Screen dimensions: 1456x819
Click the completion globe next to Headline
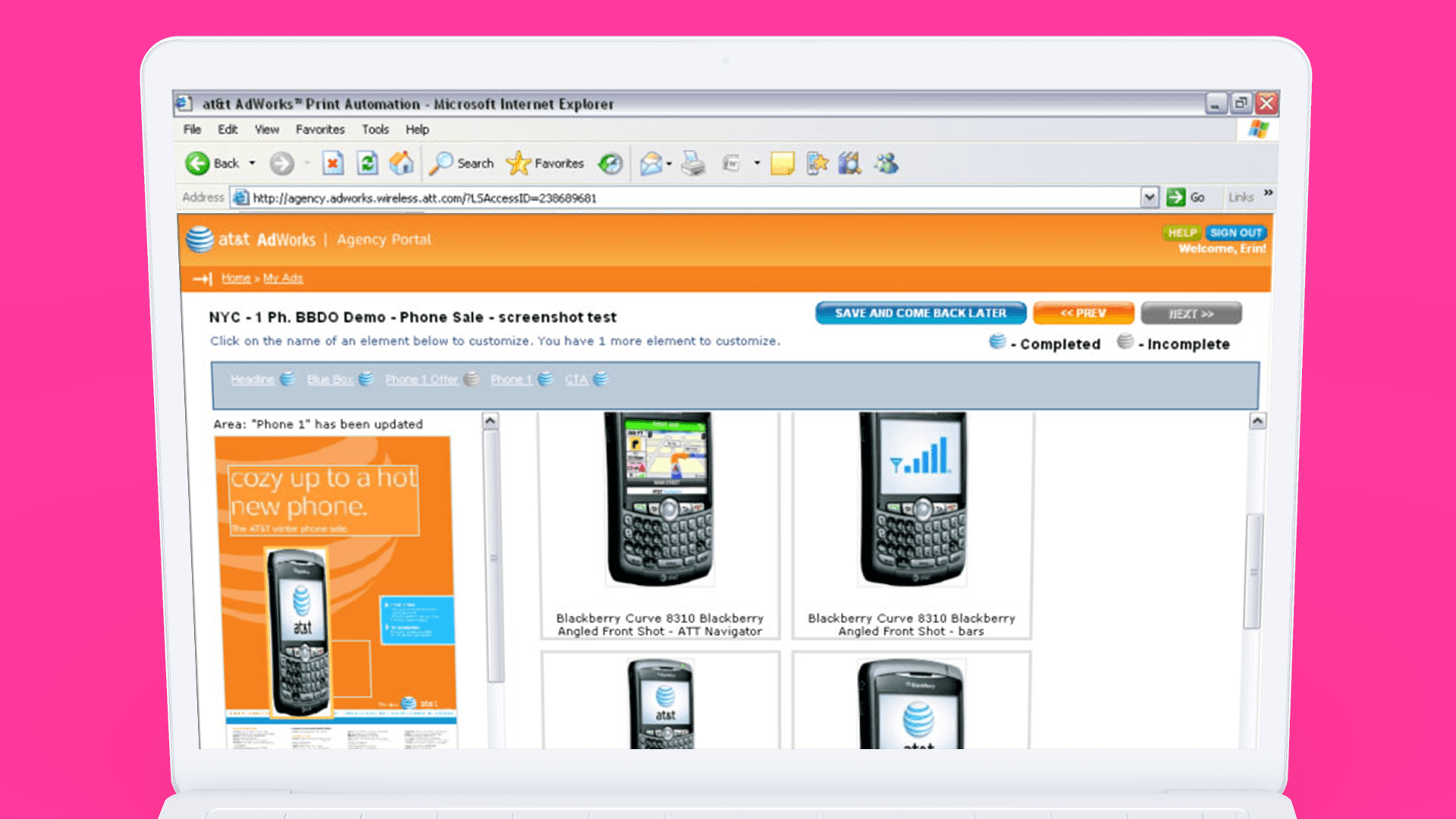click(287, 379)
